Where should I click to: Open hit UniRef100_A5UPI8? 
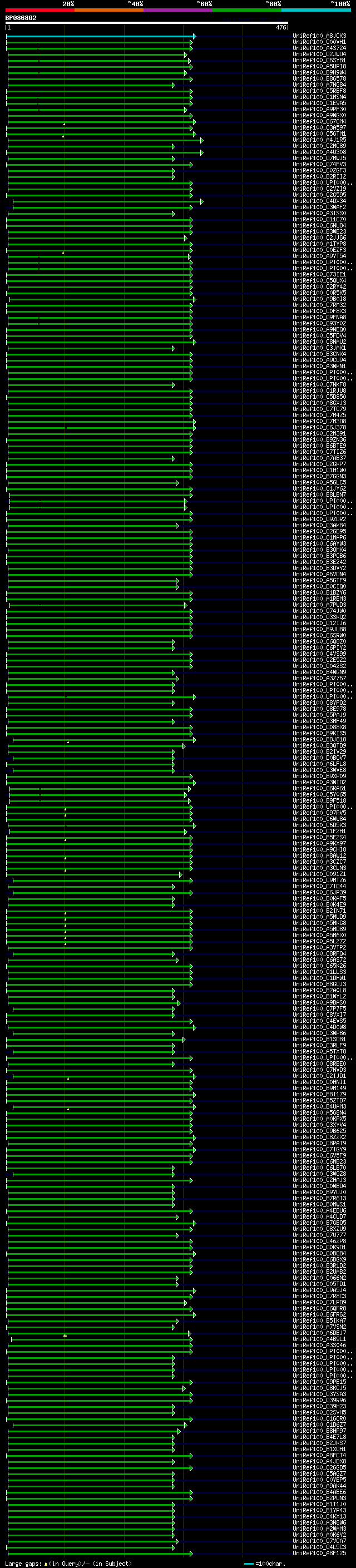(319, 67)
